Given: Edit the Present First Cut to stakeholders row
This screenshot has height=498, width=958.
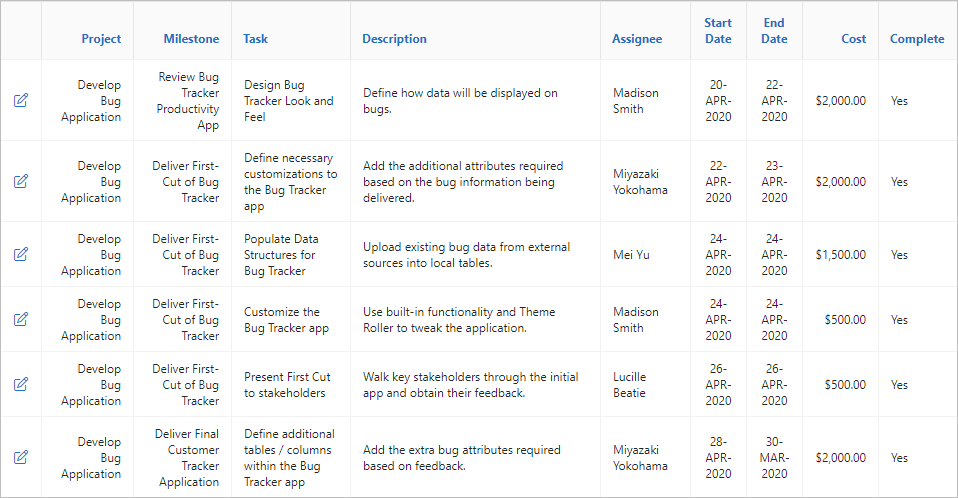Looking at the screenshot, I should 21,384.
